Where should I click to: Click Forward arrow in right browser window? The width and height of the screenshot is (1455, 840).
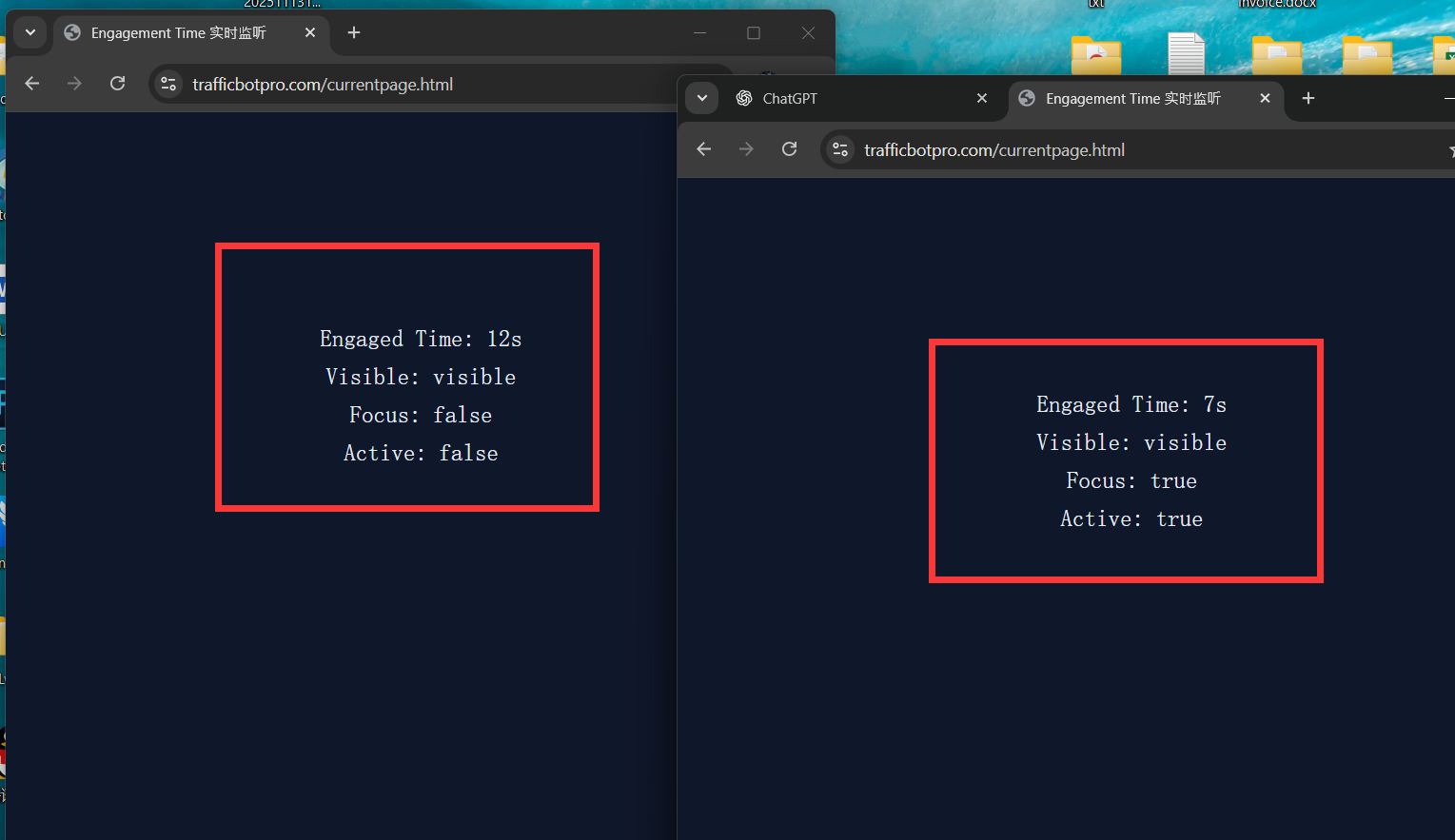point(746,149)
